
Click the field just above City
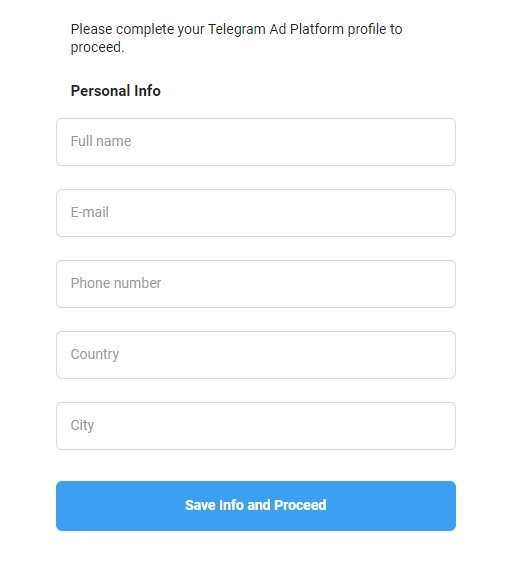coord(256,355)
